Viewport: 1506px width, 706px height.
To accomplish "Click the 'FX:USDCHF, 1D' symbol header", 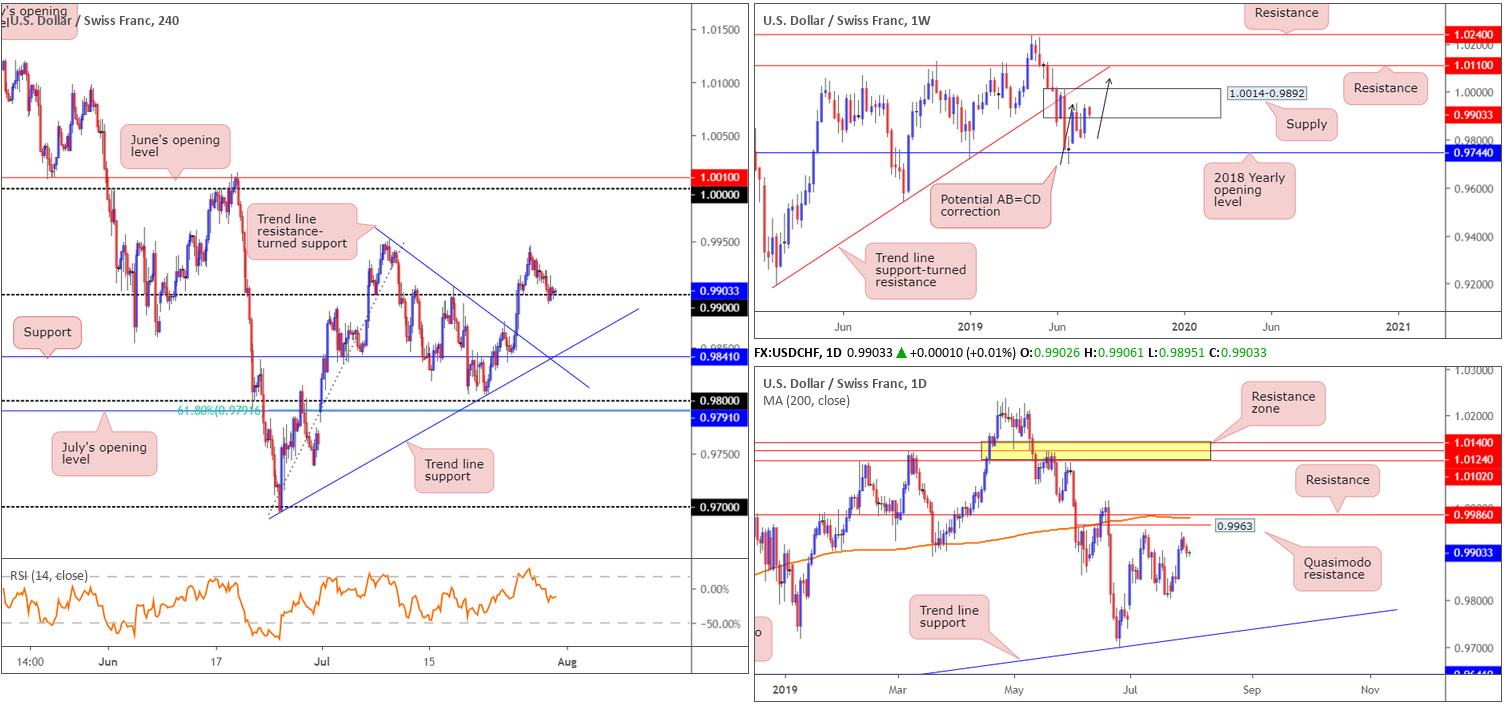I will 799,353.
